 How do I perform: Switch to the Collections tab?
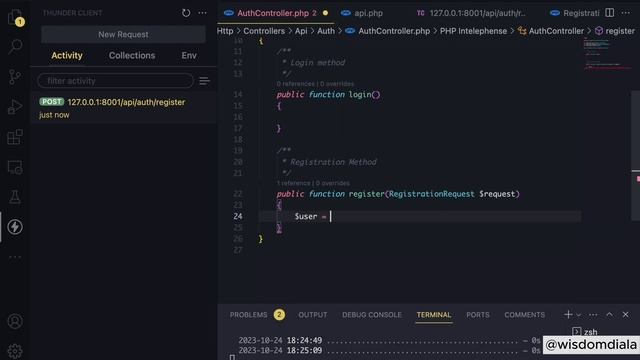132,56
